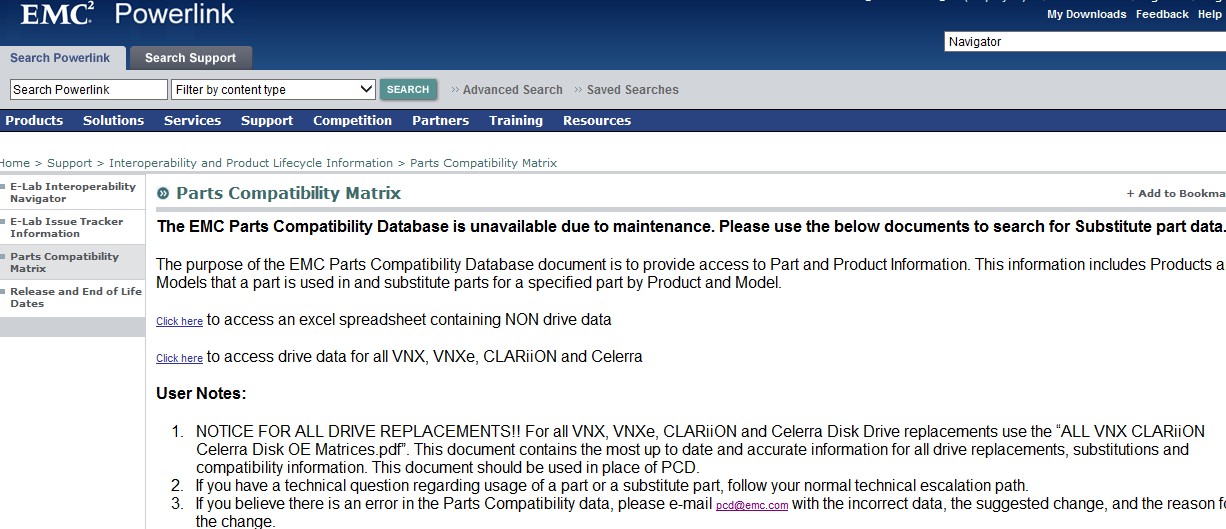This screenshot has height=529, width=1226.
Task: Click the NOTICE FOR ALL DRIVE REPLACEMENTS note
Action: coord(700,449)
